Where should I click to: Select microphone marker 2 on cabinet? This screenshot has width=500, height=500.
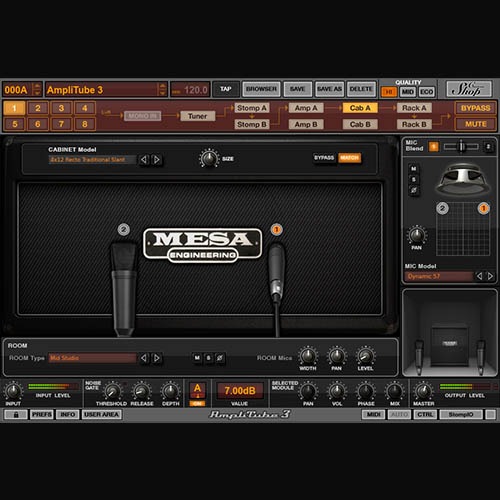pyautogui.click(x=124, y=229)
